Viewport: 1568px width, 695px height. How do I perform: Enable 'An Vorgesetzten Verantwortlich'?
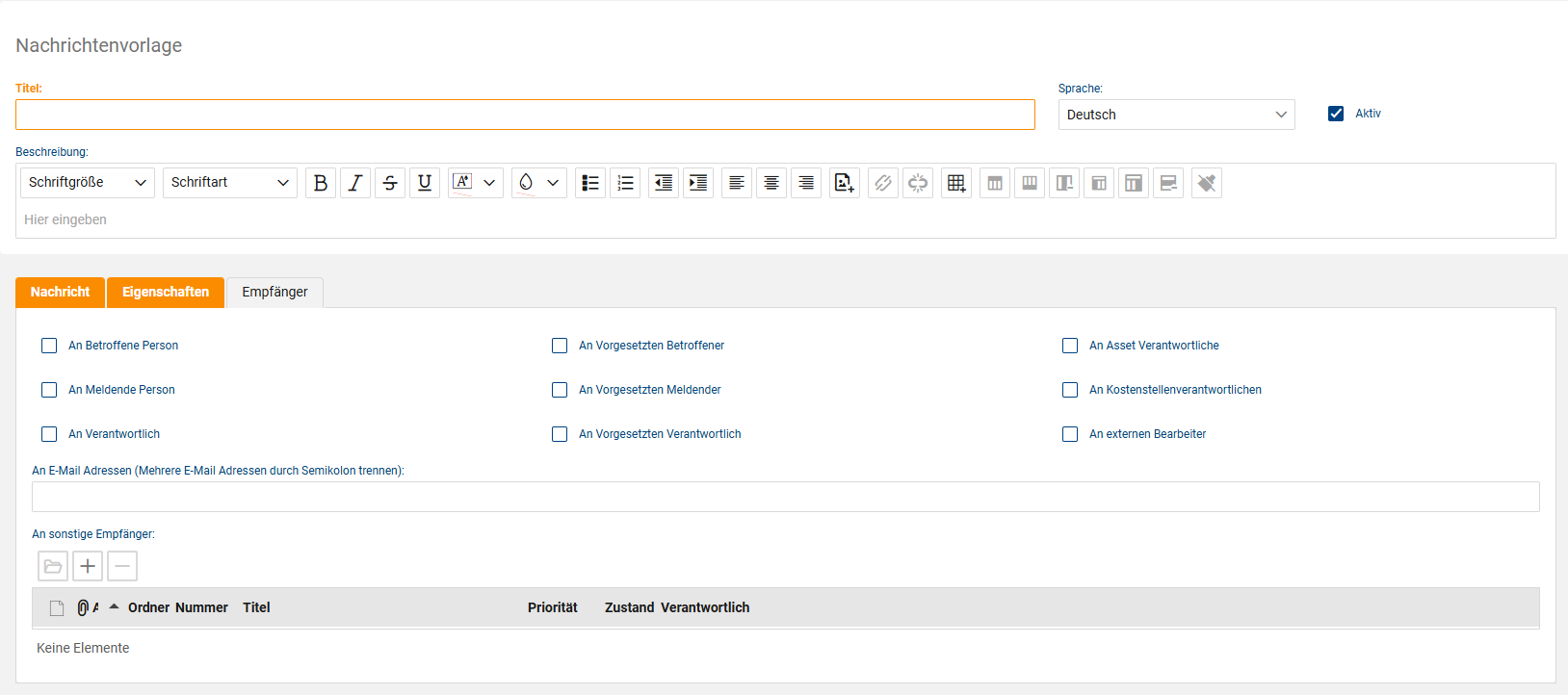(x=560, y=434)
